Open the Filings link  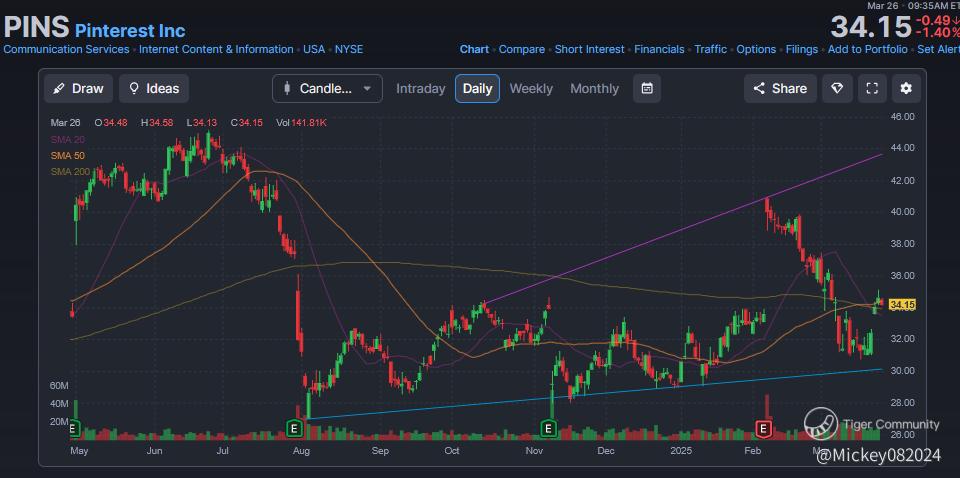click(x=802, y=50)
